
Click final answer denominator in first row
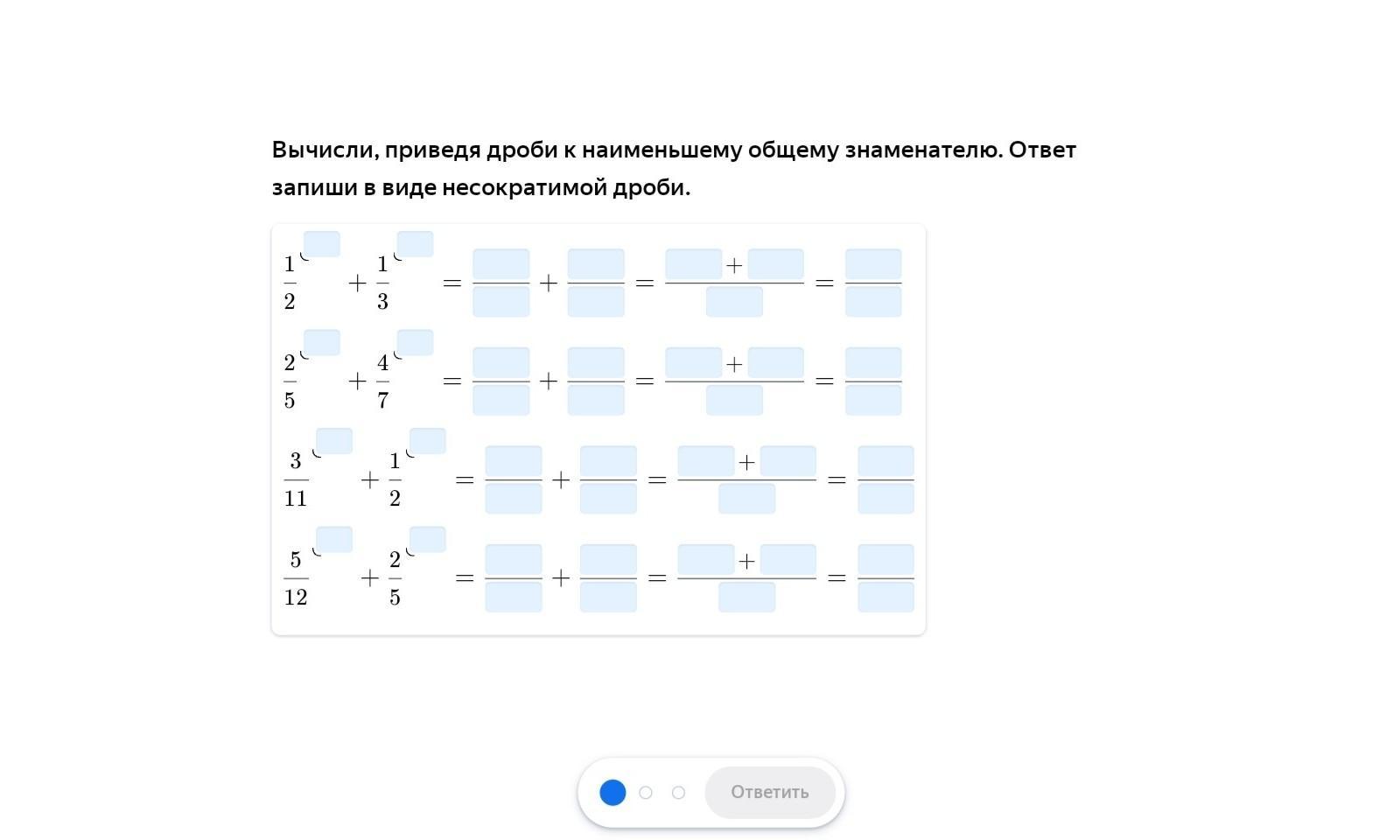873,302
